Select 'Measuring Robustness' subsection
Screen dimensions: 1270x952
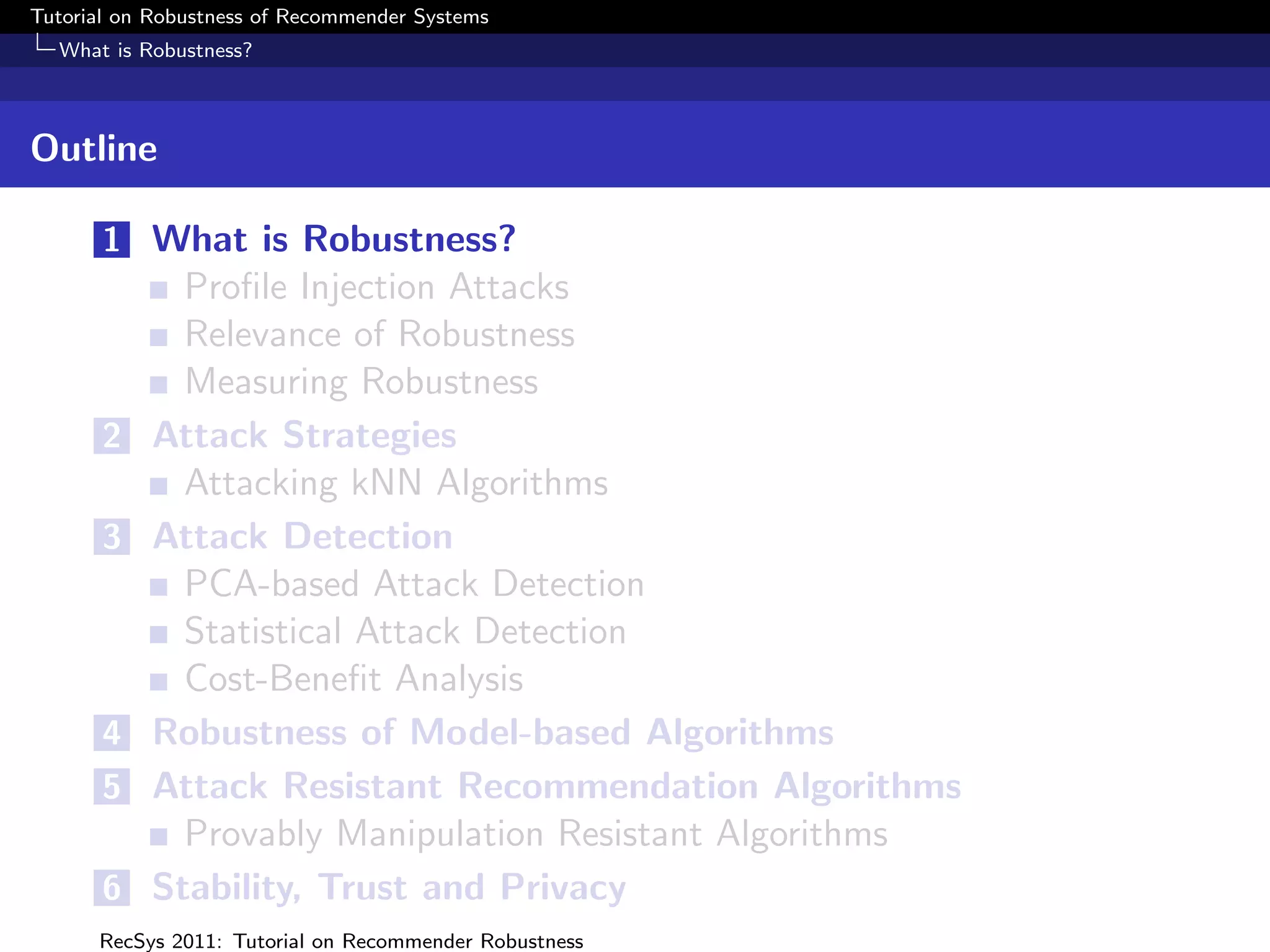[362, 382]
